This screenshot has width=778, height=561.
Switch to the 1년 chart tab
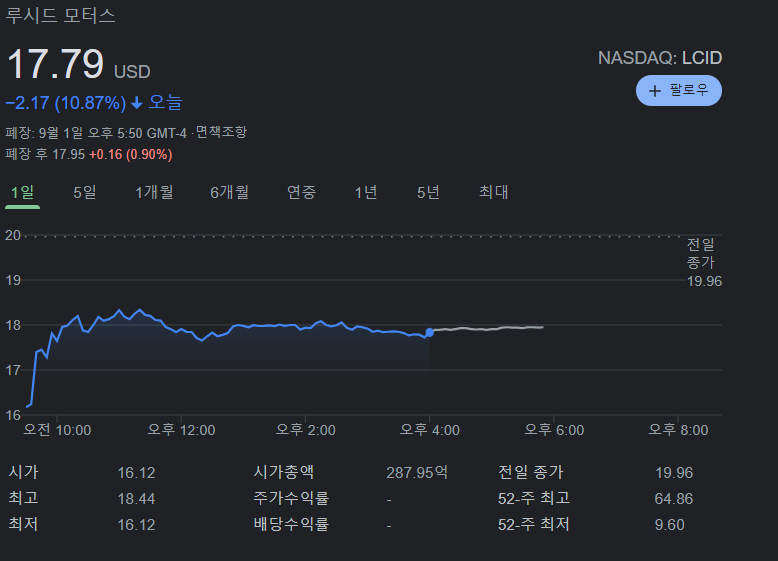point(366,192)
